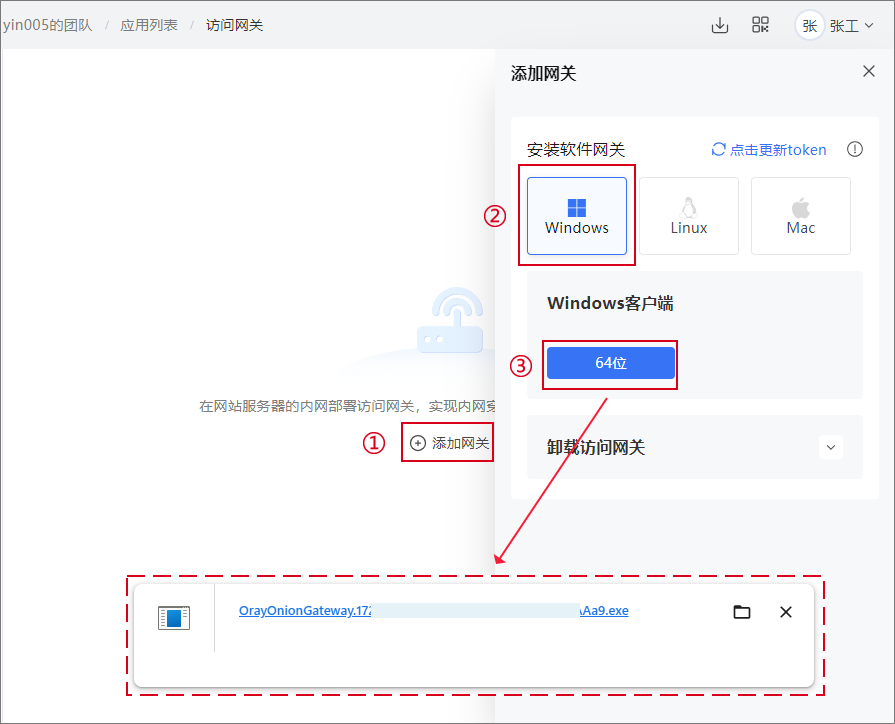Open the QR code icon in header
The image size is (895, 724).
[760, 25]
